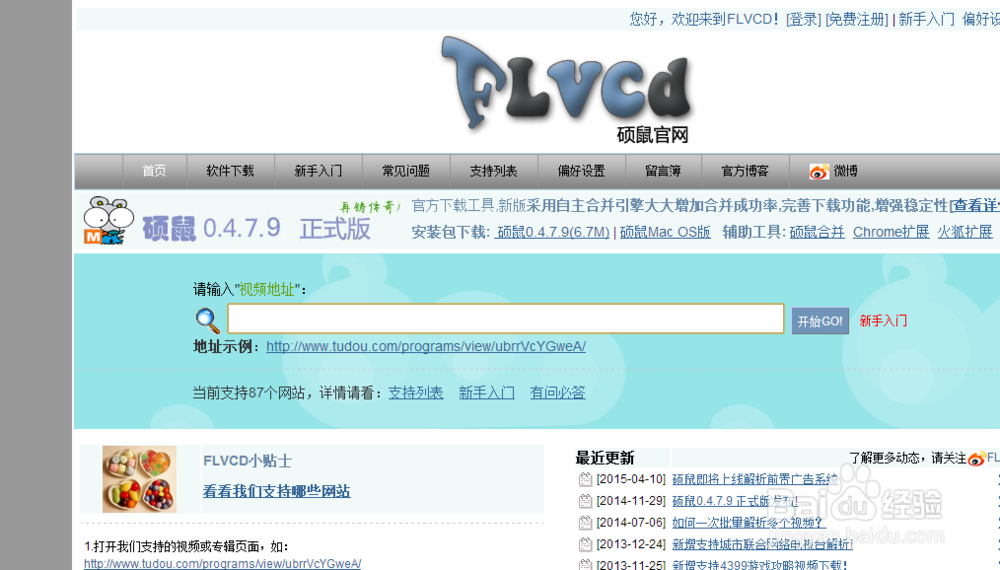Go to the 新手入门 navigation tab
1000x570 pixels.
pos(318,171)
